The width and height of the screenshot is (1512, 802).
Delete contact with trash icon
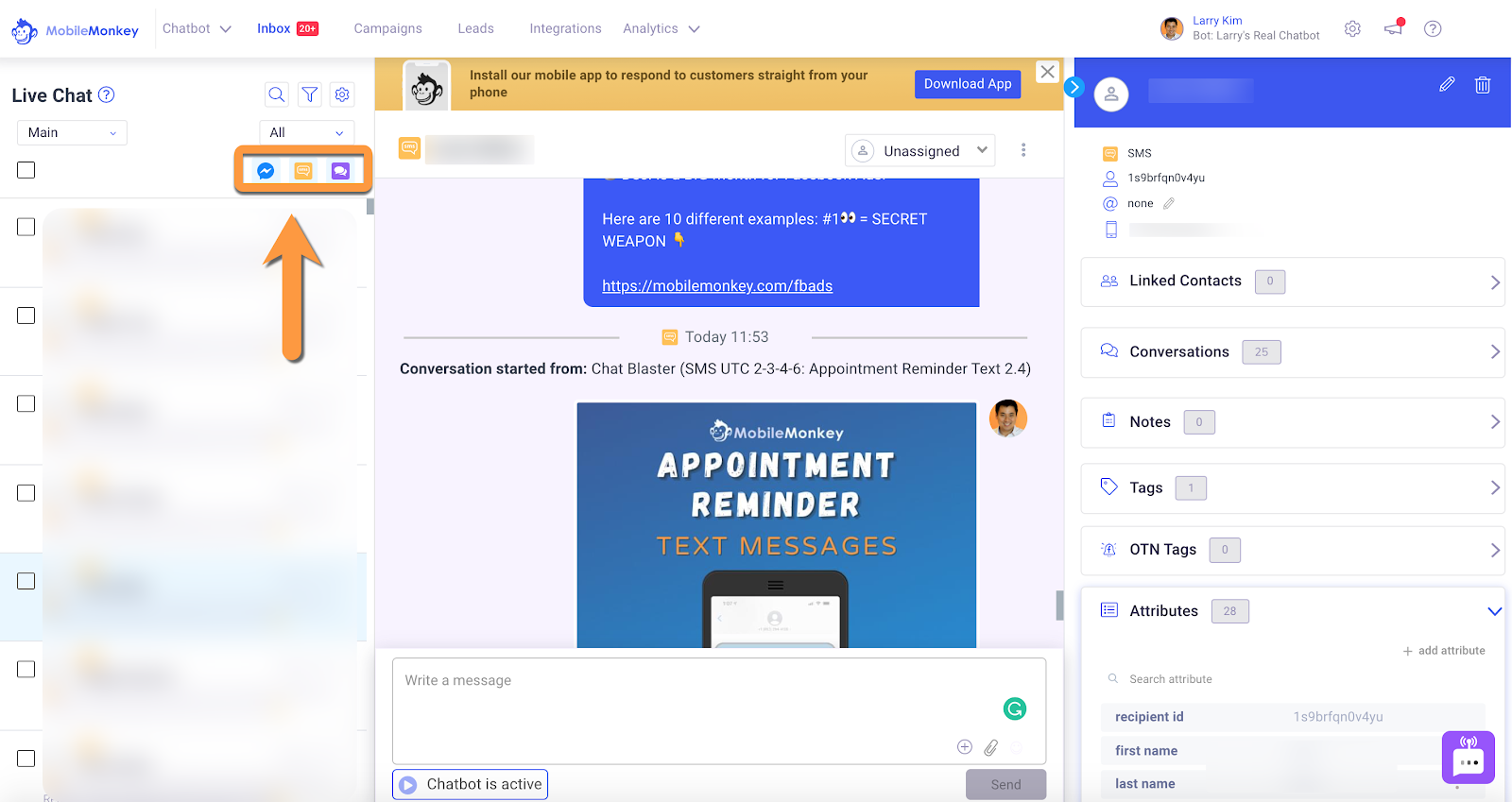coord(1483,85)
